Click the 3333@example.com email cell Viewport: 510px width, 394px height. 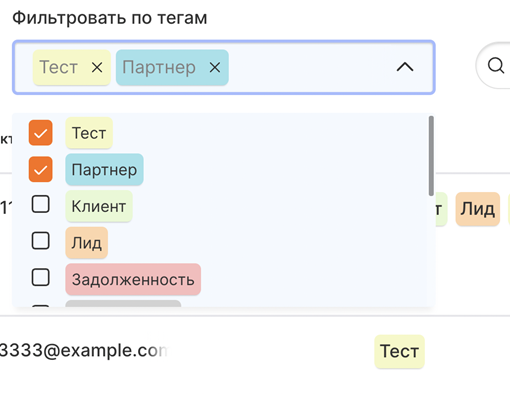click(x=83, y=351)
